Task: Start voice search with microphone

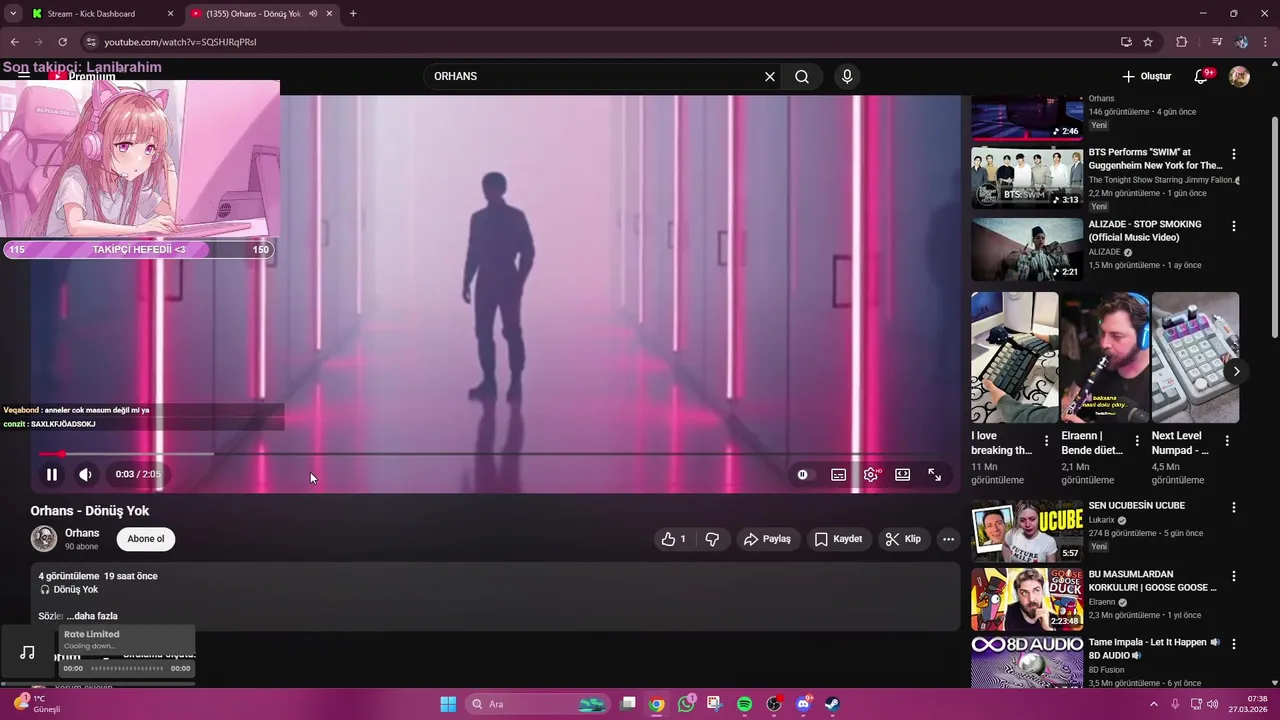Action: (x=847, y=77)
